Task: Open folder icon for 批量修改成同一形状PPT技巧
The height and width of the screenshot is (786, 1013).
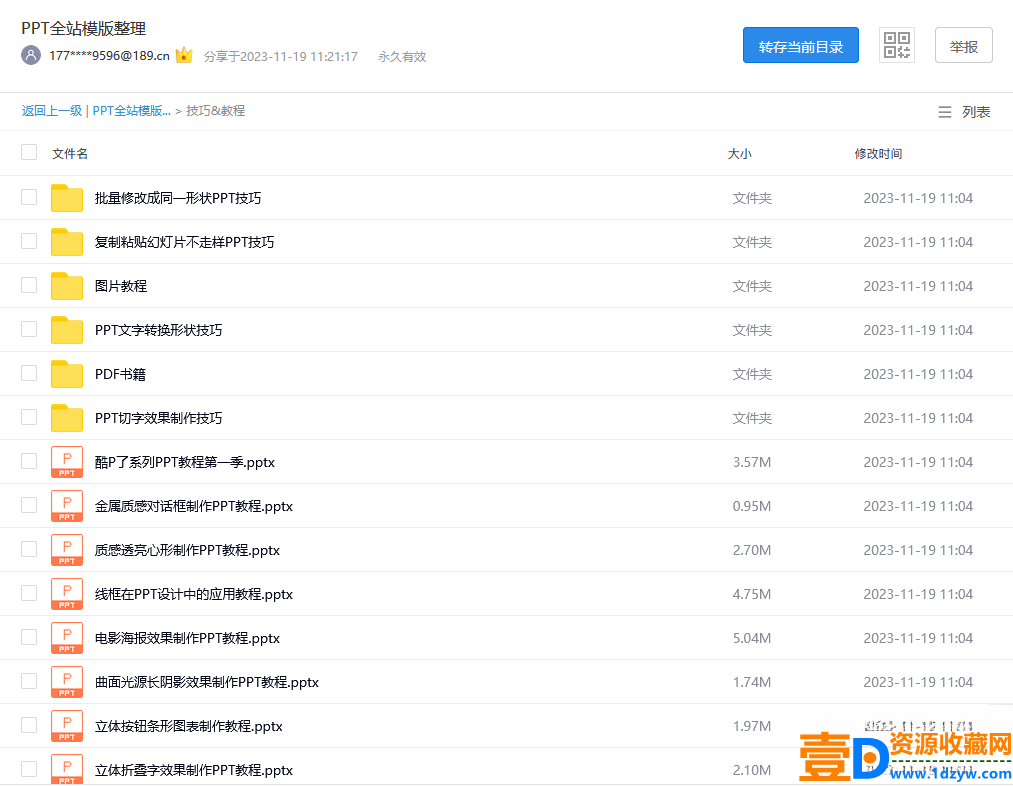Action: (67, 198)
